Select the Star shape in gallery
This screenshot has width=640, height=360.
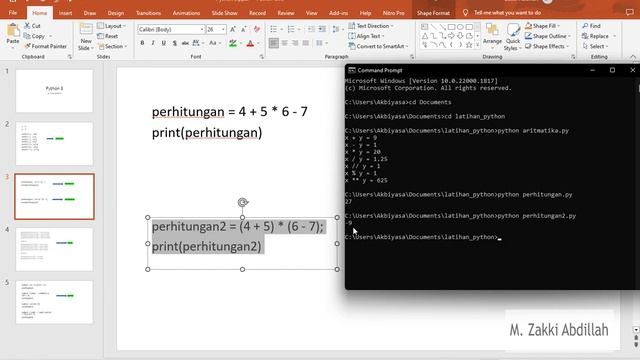[469, 45]
